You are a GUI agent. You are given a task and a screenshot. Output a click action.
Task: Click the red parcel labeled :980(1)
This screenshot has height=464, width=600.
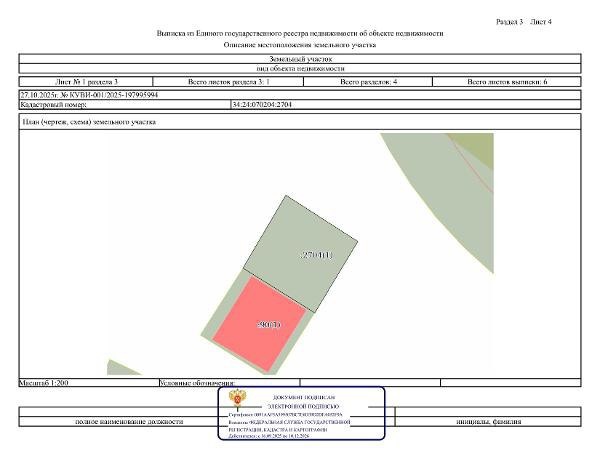[259, 324]
